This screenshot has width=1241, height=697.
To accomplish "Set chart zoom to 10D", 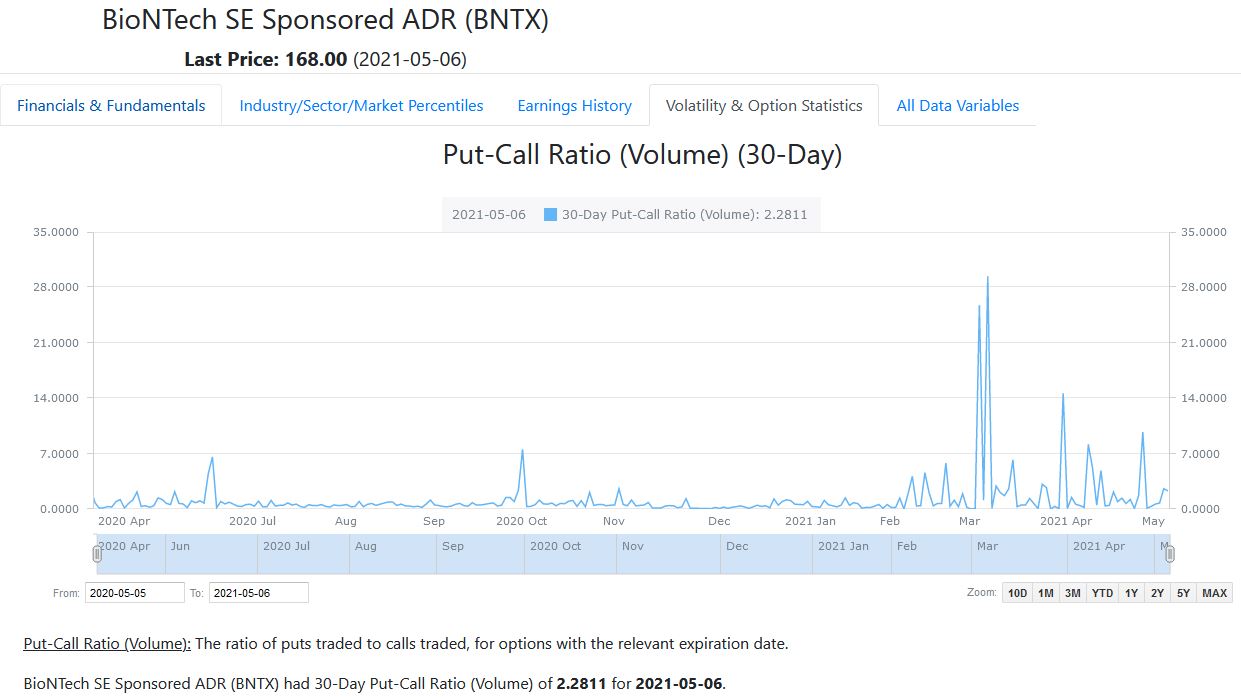I will pos(1017,593).
